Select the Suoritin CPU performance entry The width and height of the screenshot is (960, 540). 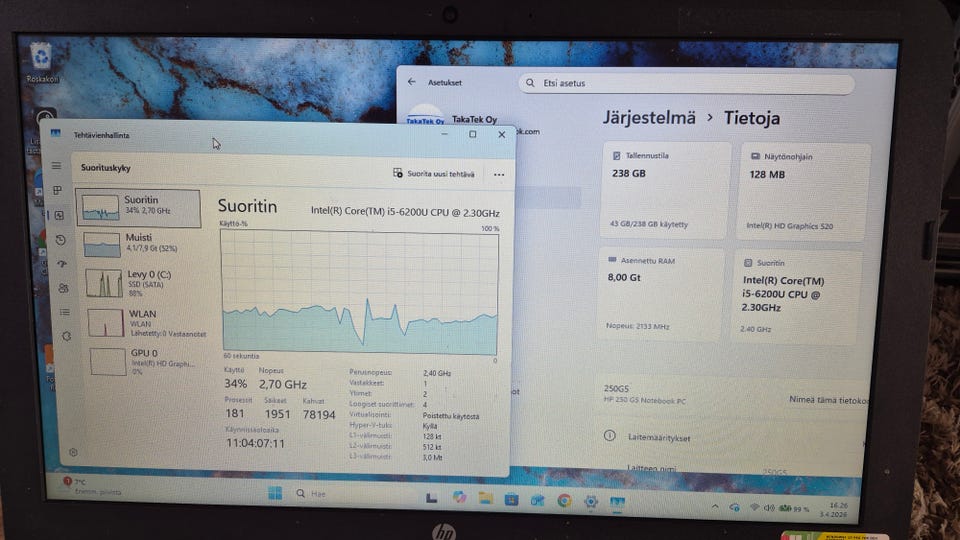138,208
